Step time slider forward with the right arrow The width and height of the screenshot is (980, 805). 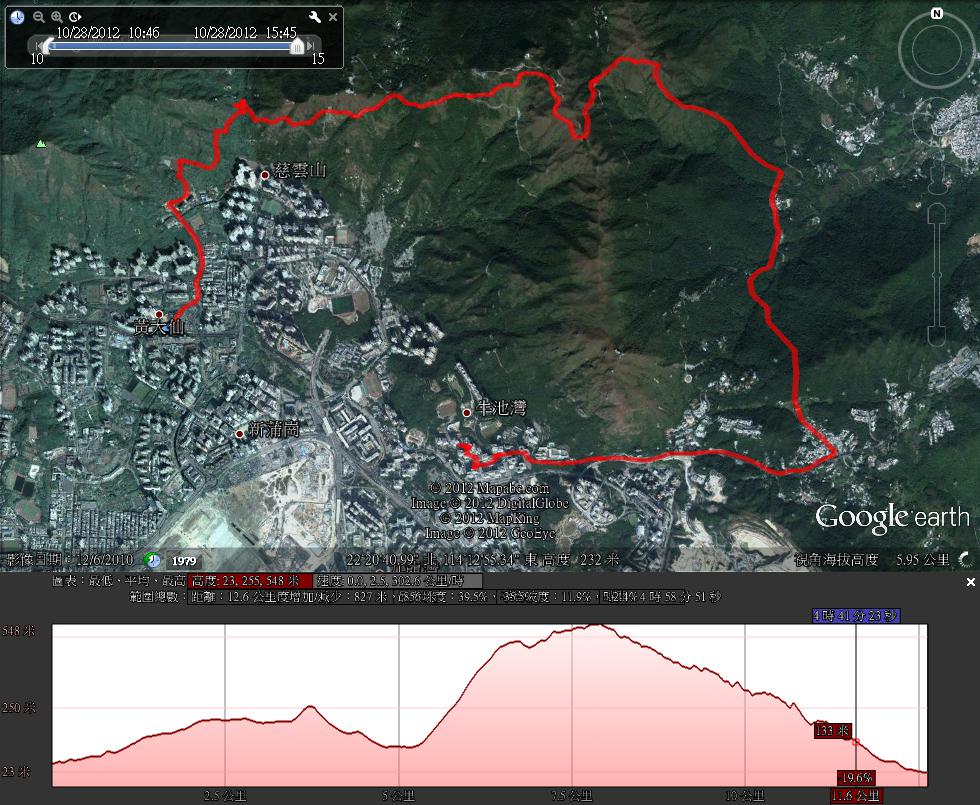click(x=311, y=46)
